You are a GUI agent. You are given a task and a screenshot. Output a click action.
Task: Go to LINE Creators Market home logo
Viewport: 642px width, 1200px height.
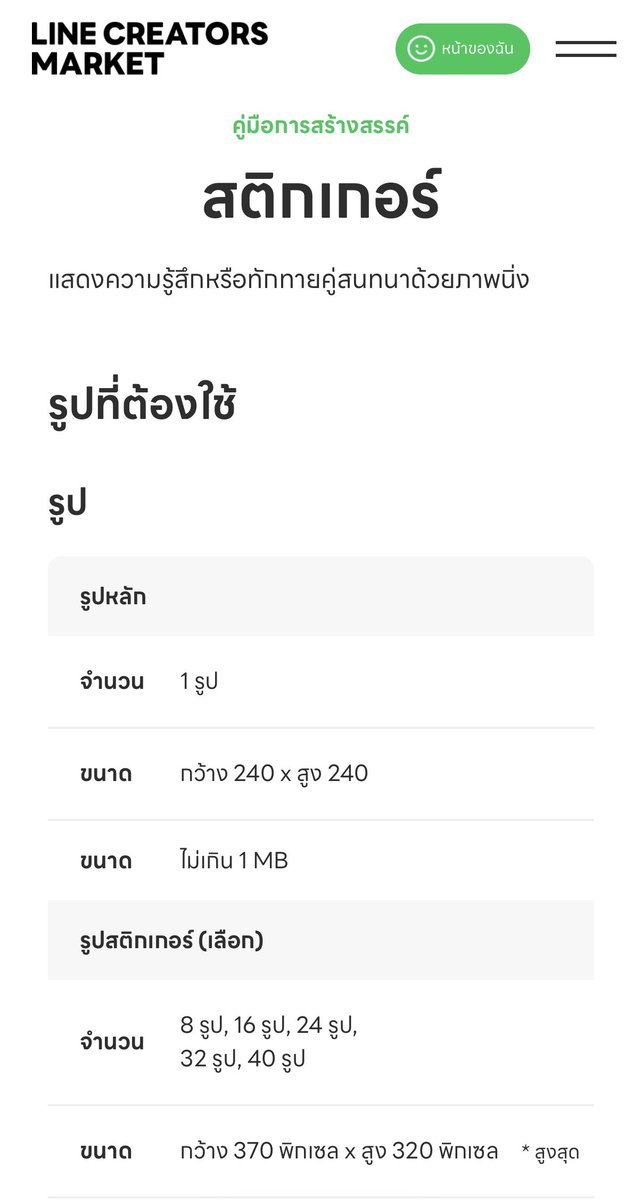point(149,48)
